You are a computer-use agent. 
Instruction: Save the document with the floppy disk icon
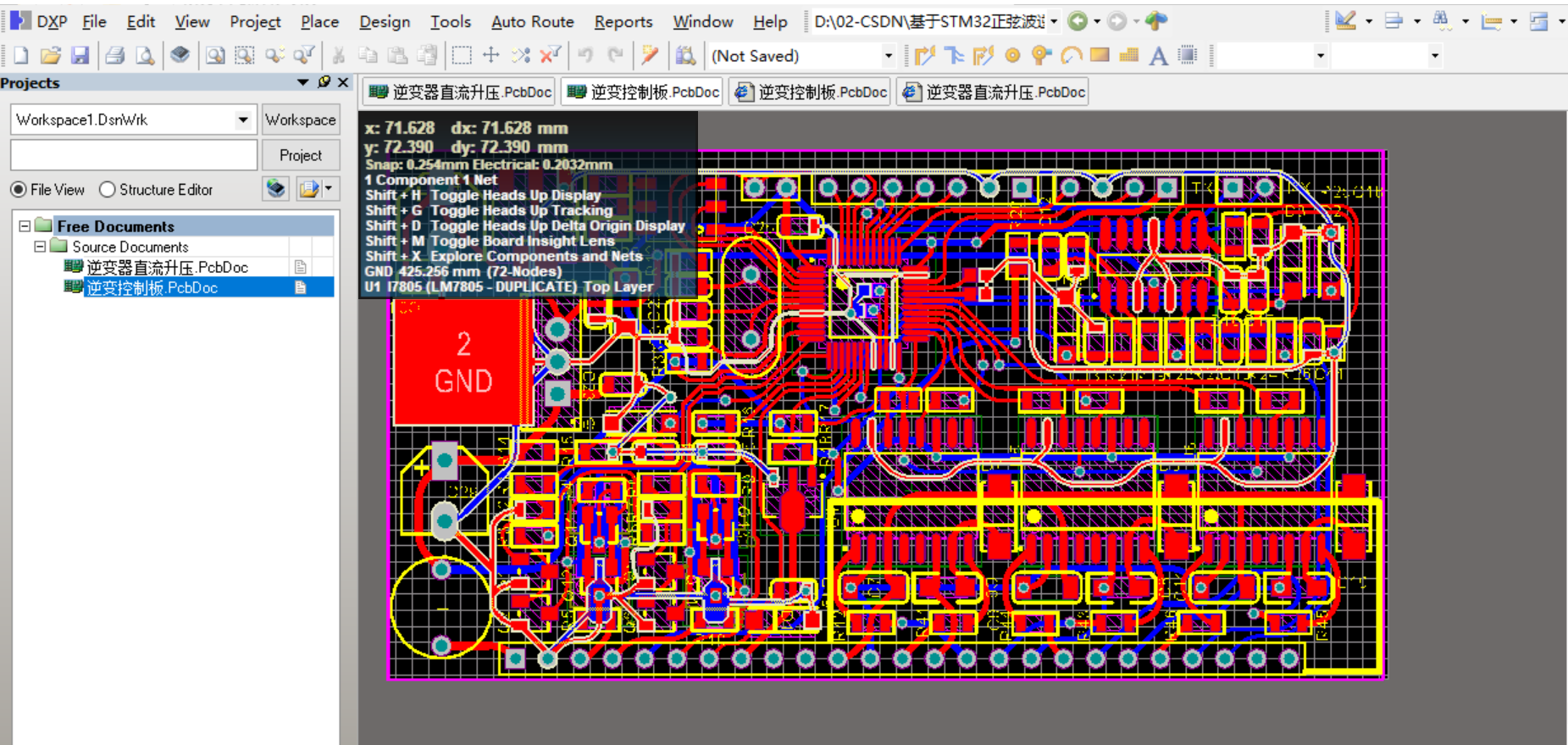click(x=80, y=56)
